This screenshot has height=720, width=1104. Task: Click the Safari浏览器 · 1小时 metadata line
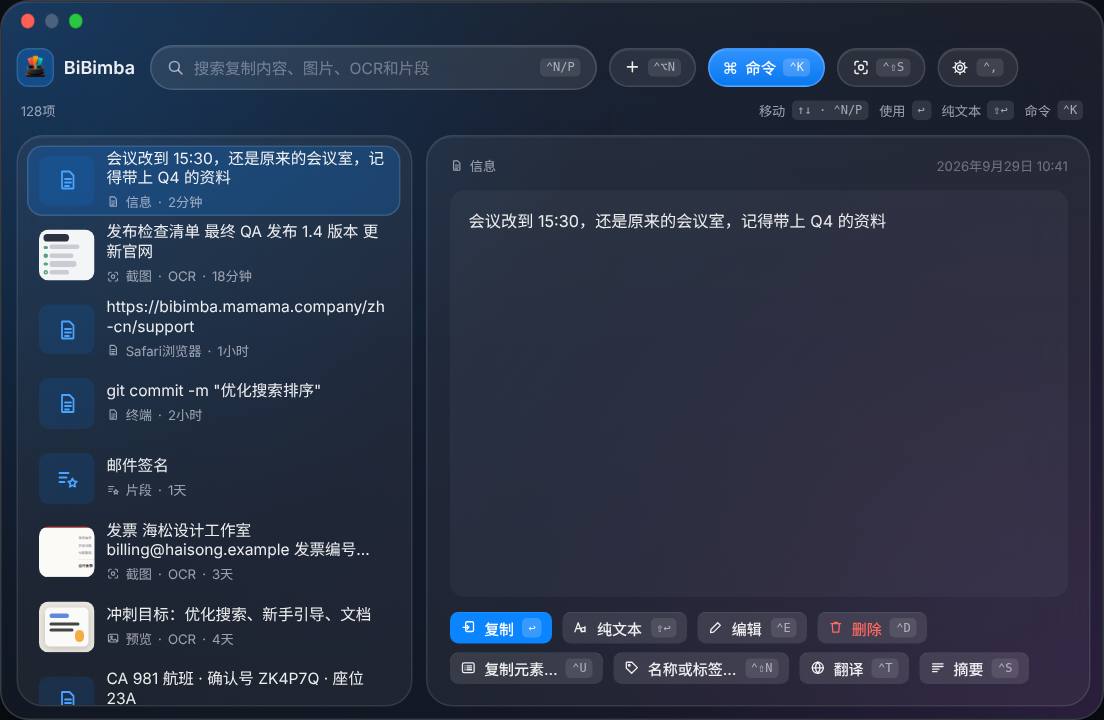(x=177, y=350)
